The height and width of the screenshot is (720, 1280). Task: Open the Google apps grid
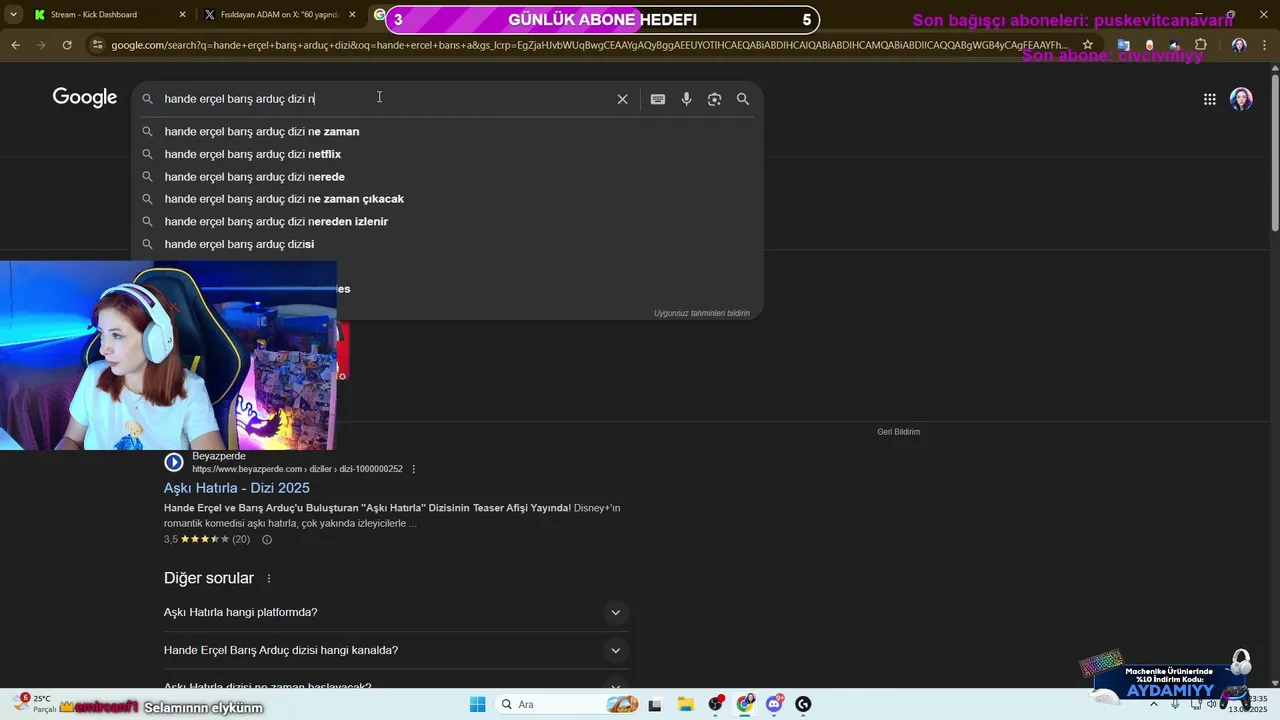tap(1210, 99)
